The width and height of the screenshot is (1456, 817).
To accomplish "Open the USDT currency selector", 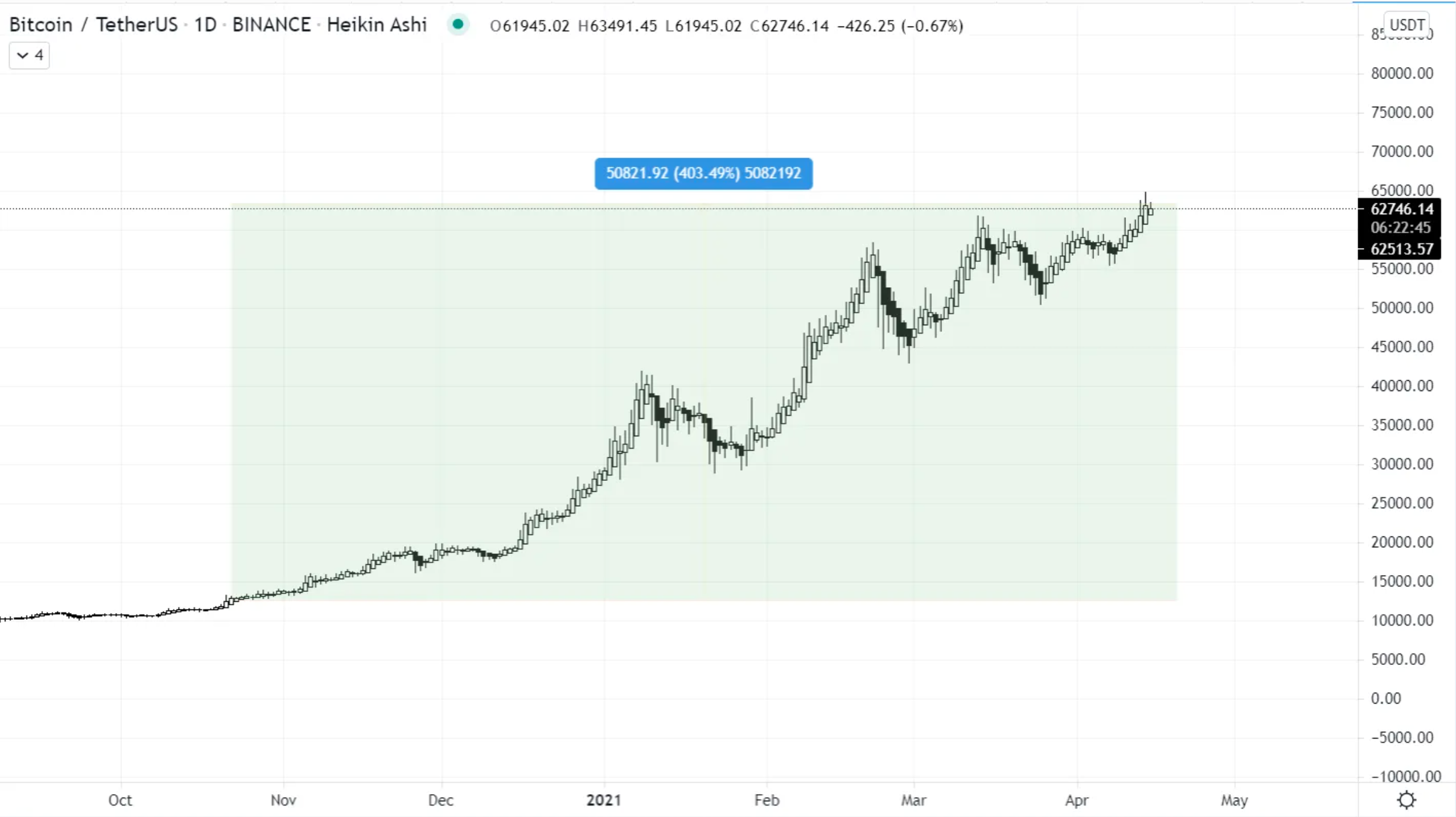I will [1407, 25].
